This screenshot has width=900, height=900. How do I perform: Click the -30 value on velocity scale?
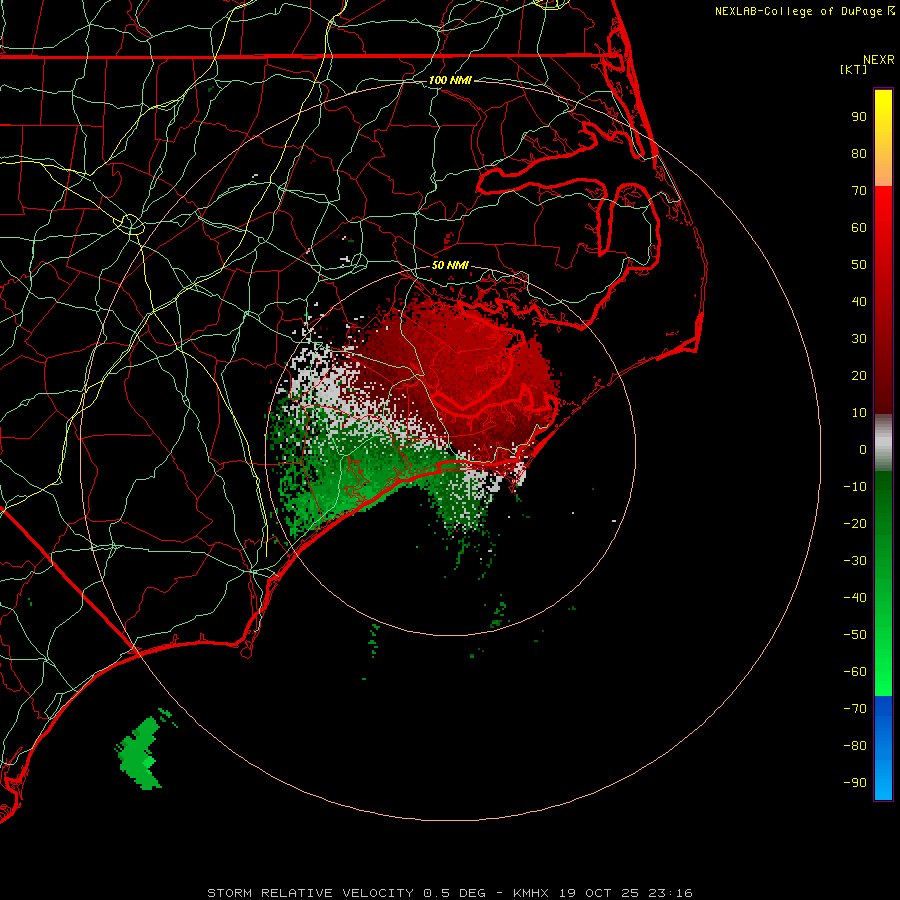pos(855,561)
